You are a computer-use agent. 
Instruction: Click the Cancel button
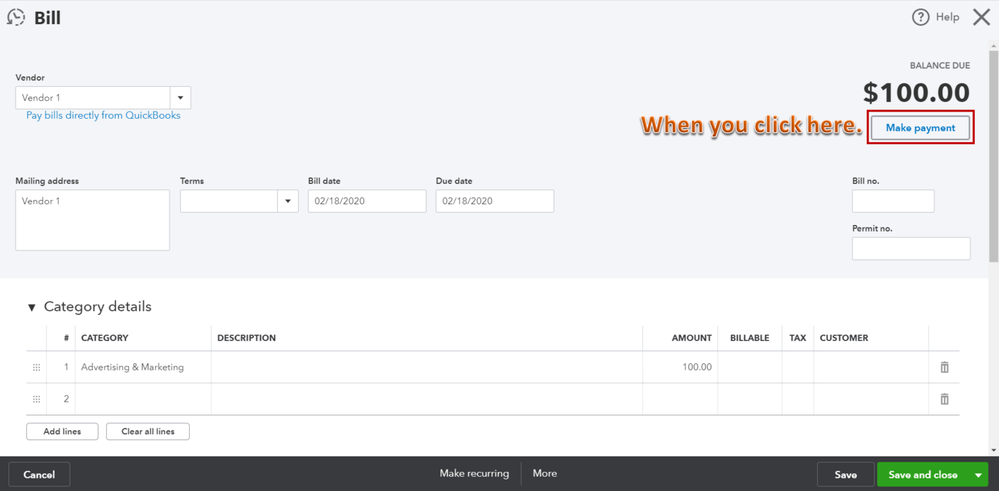coord(39,474)
